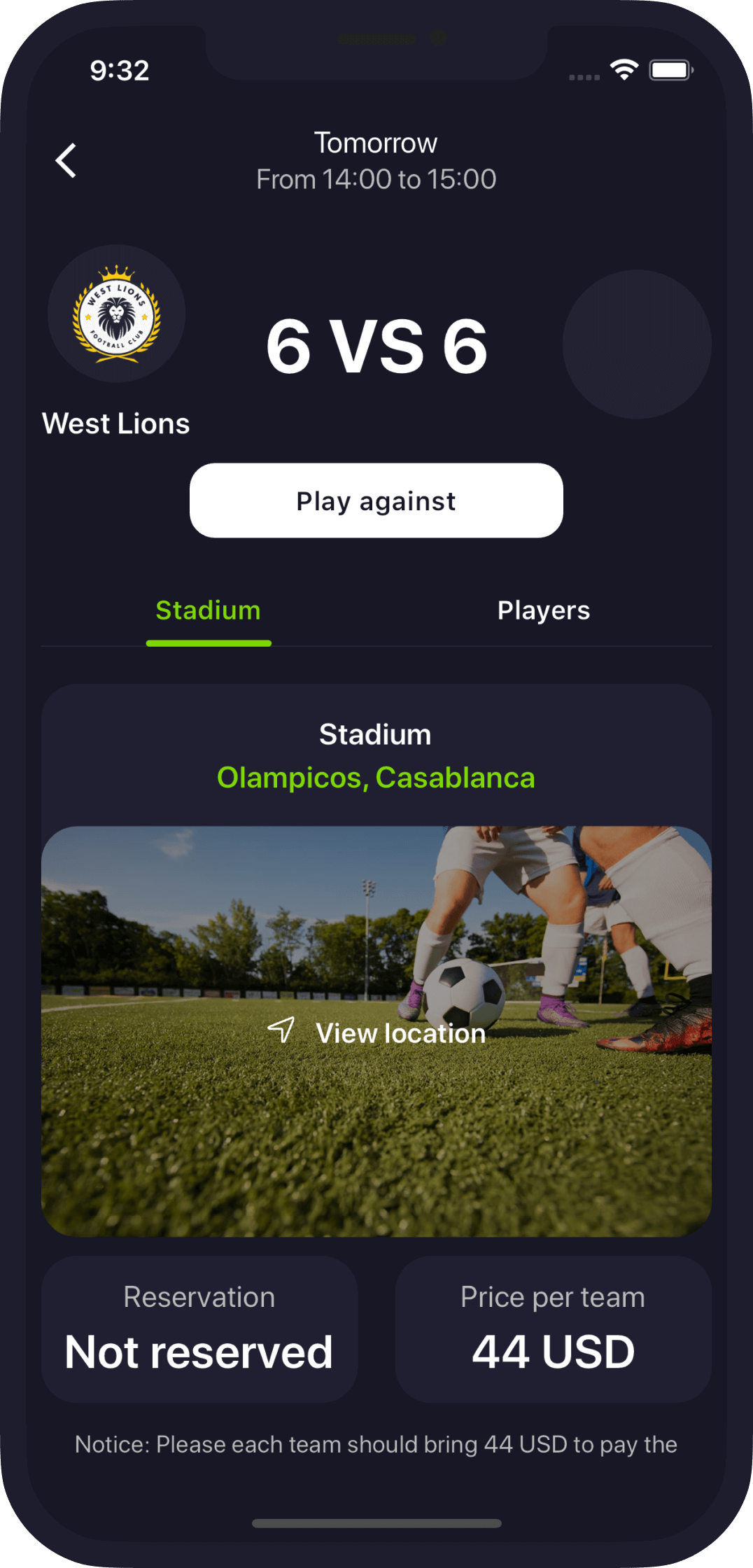
Task: Tap the 6 VS 6 match format
Action: pyautogui.click(x=376, y=346)
